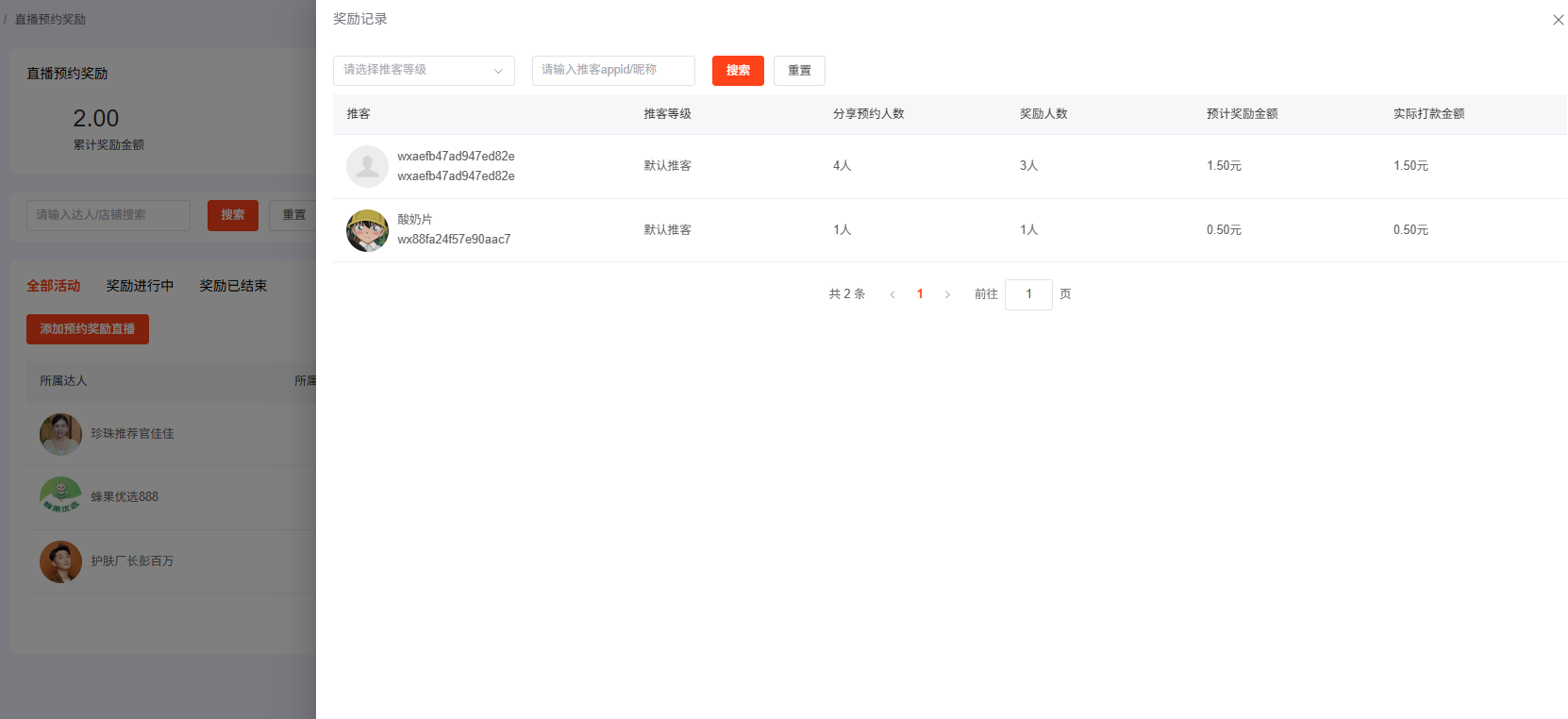Click 护肤厂长彭百万 avatar image
The image size is (1568, 719).
pos(60,561)
